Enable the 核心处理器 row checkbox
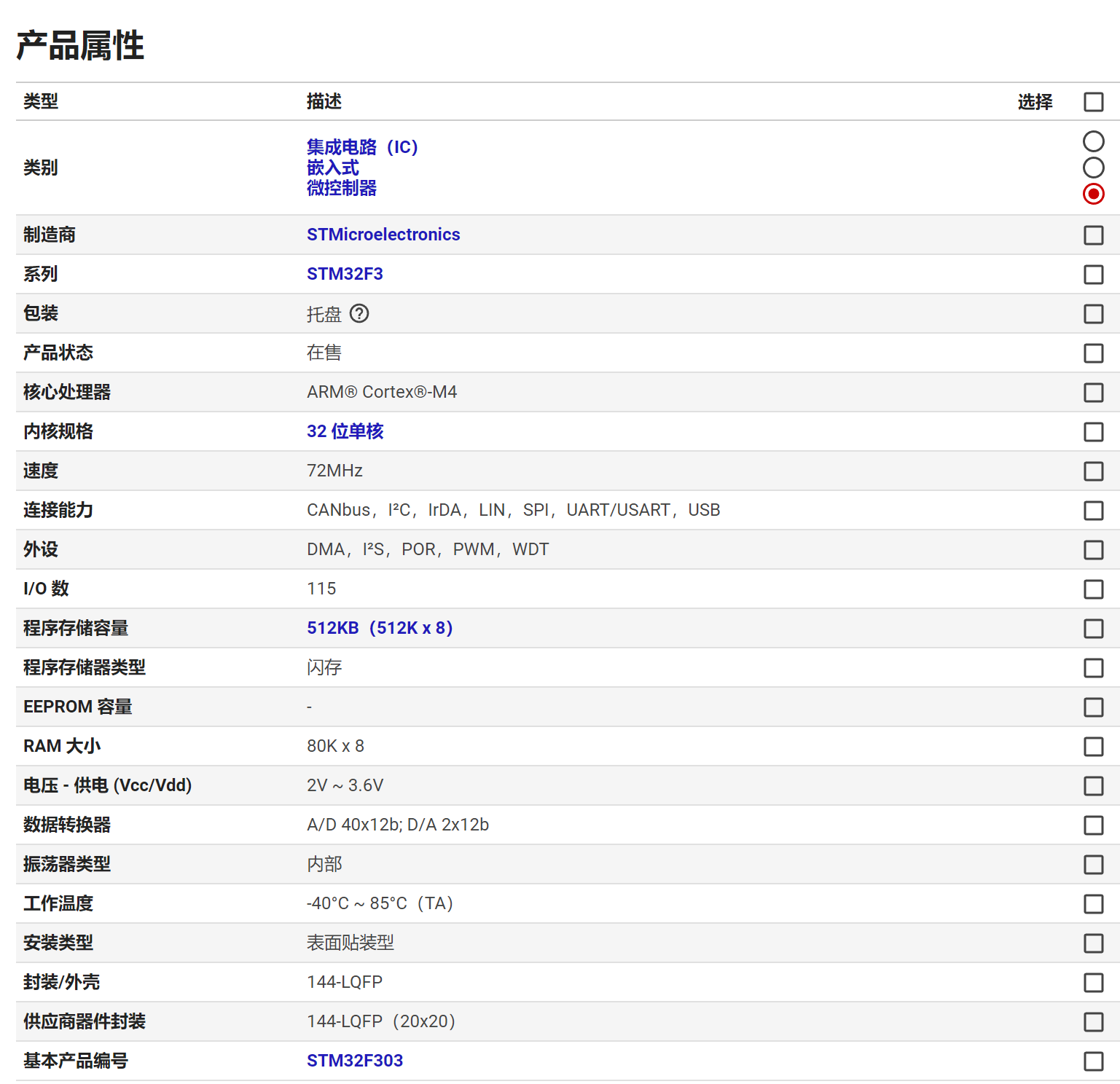This screenshot has width=1120, height=1084. [1093, 393]
